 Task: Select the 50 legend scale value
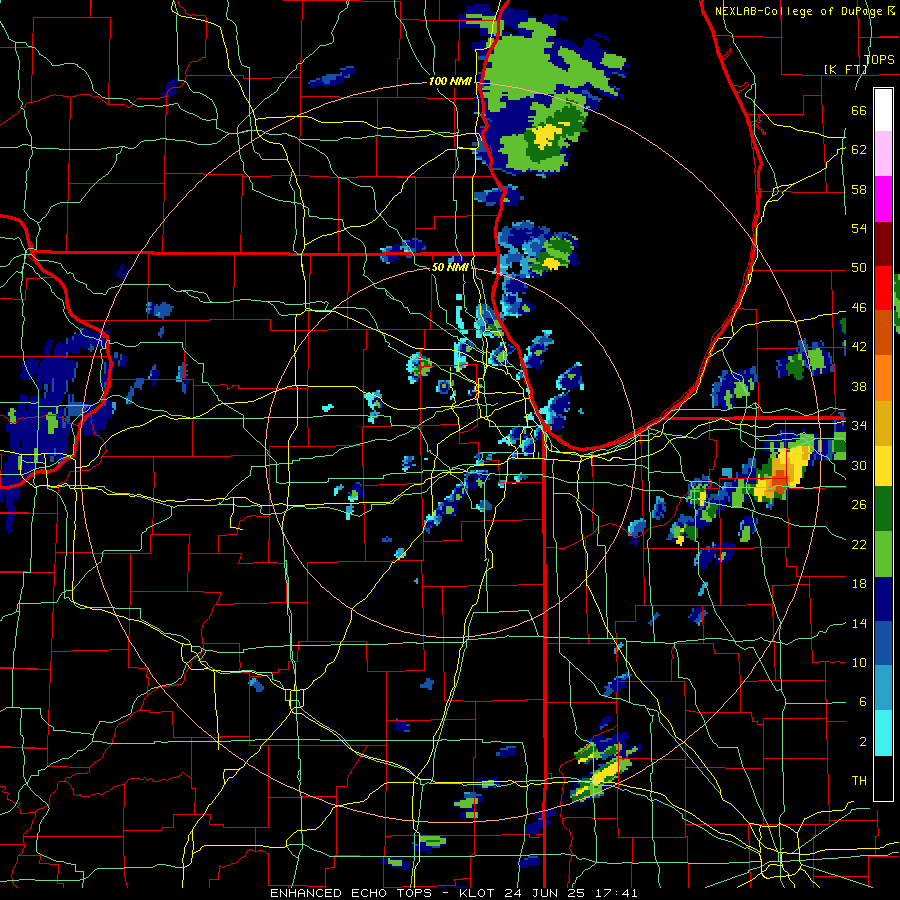point(859,268)
